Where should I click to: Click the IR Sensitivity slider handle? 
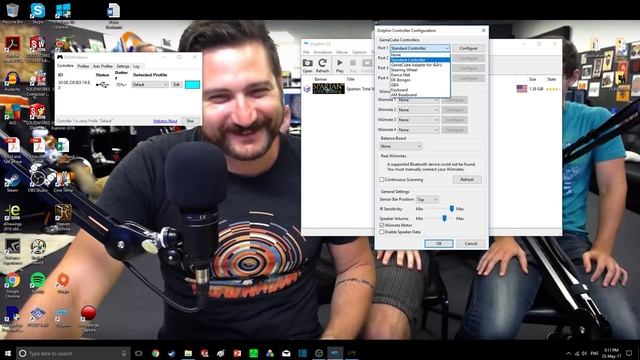pyautogui.click(x=451, y=209)
